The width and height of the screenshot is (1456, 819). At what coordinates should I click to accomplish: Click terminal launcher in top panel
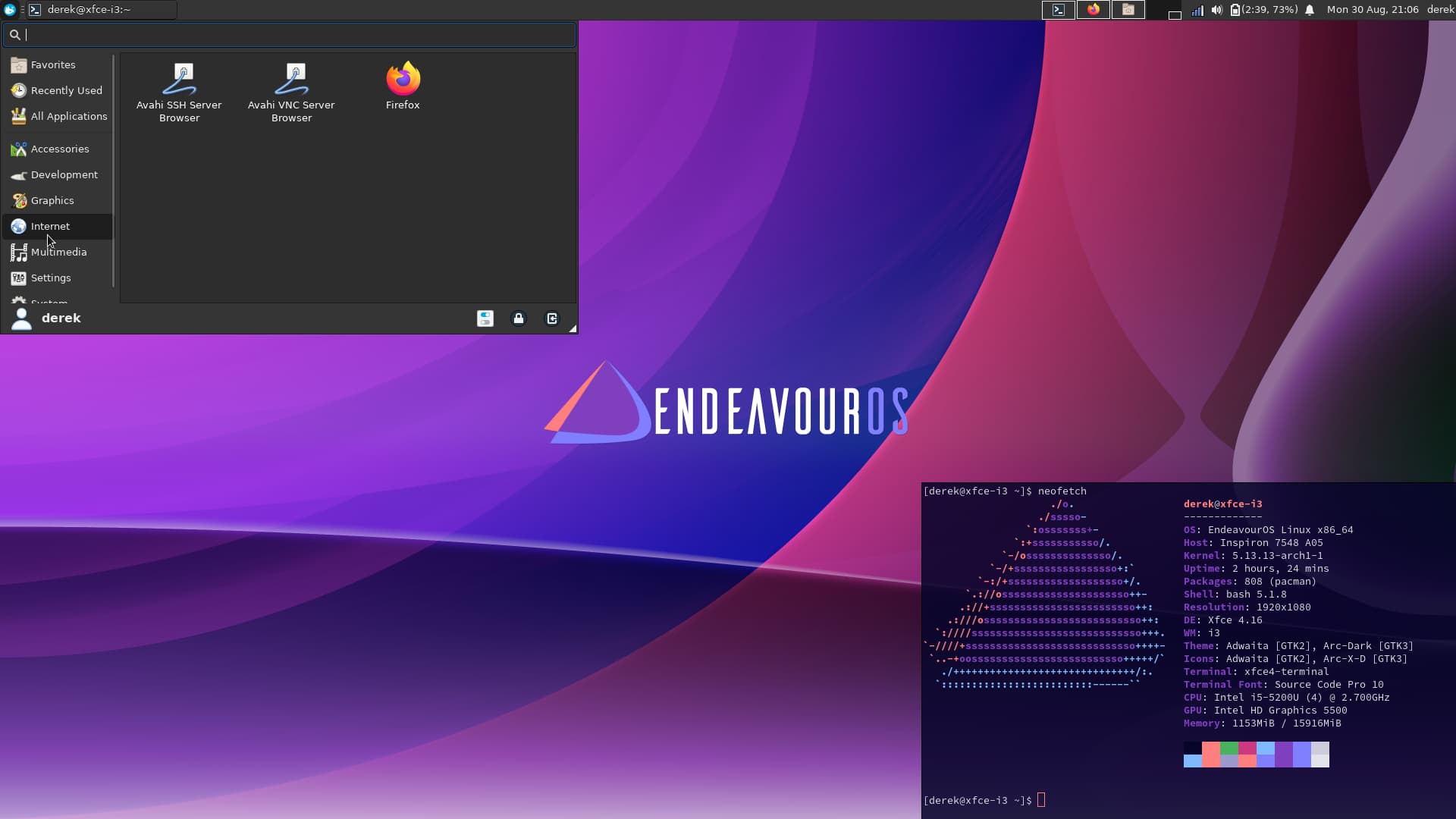(x=1059, y=10)
